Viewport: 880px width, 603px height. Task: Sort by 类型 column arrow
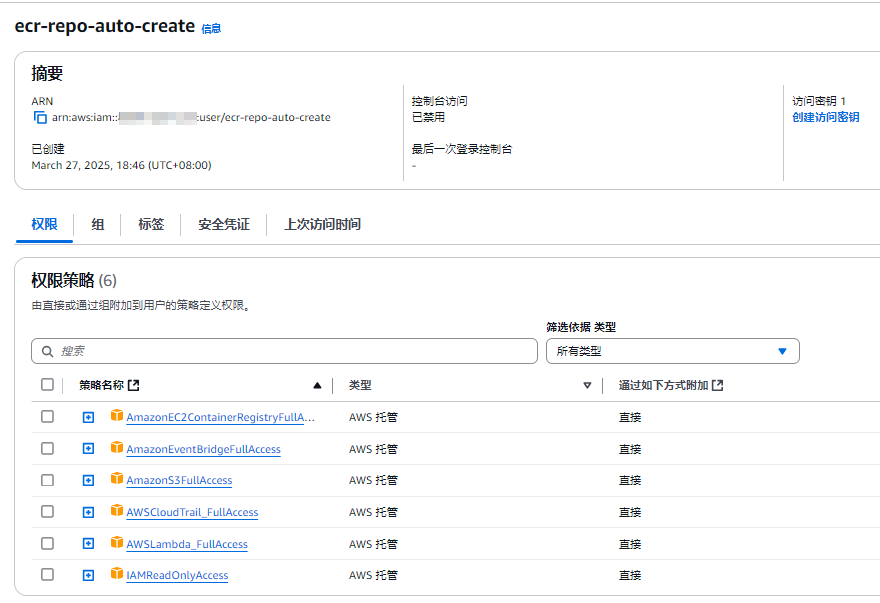click(587, 385)
